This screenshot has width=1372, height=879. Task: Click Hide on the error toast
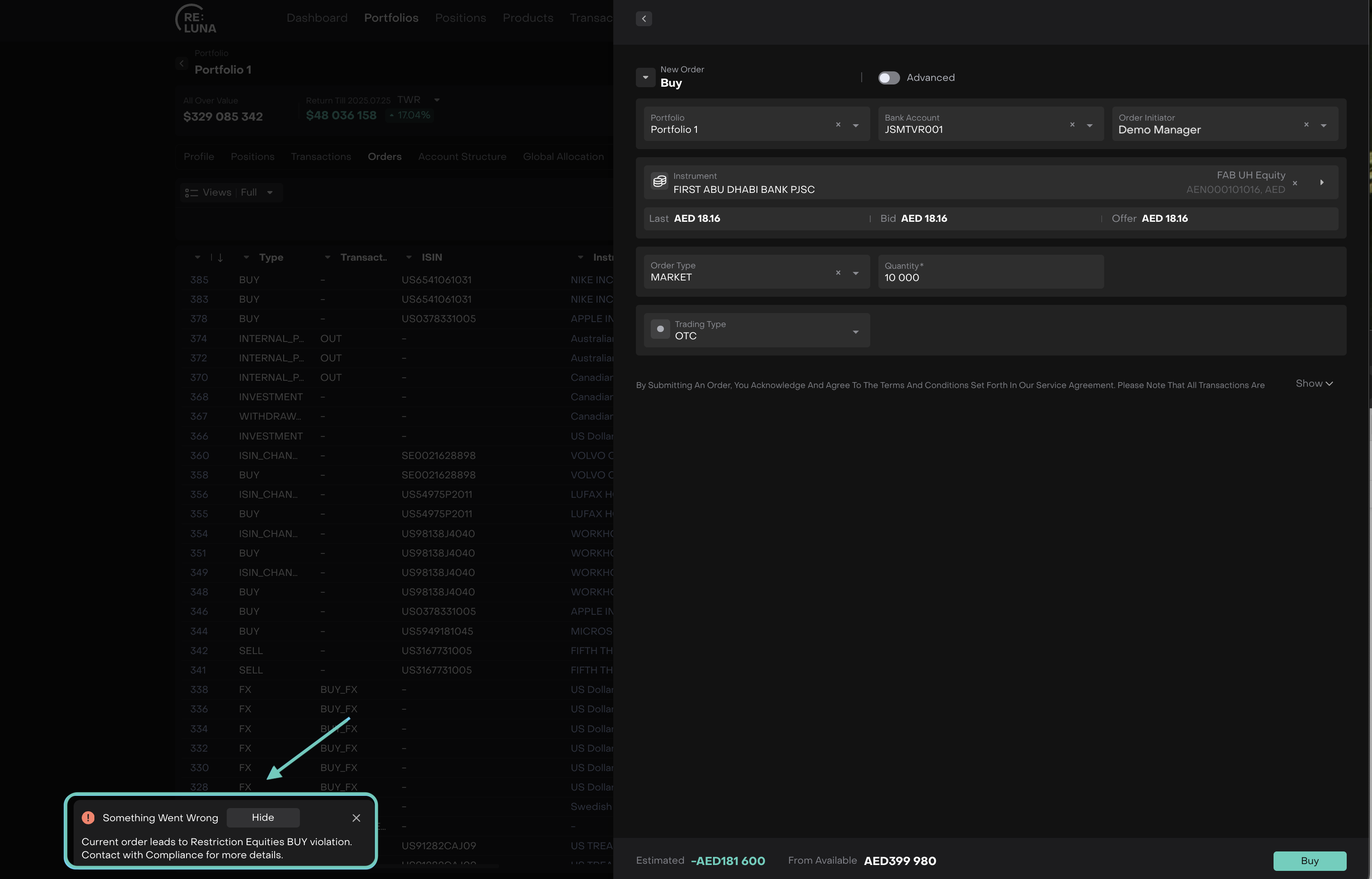click(x=262, y=818)
